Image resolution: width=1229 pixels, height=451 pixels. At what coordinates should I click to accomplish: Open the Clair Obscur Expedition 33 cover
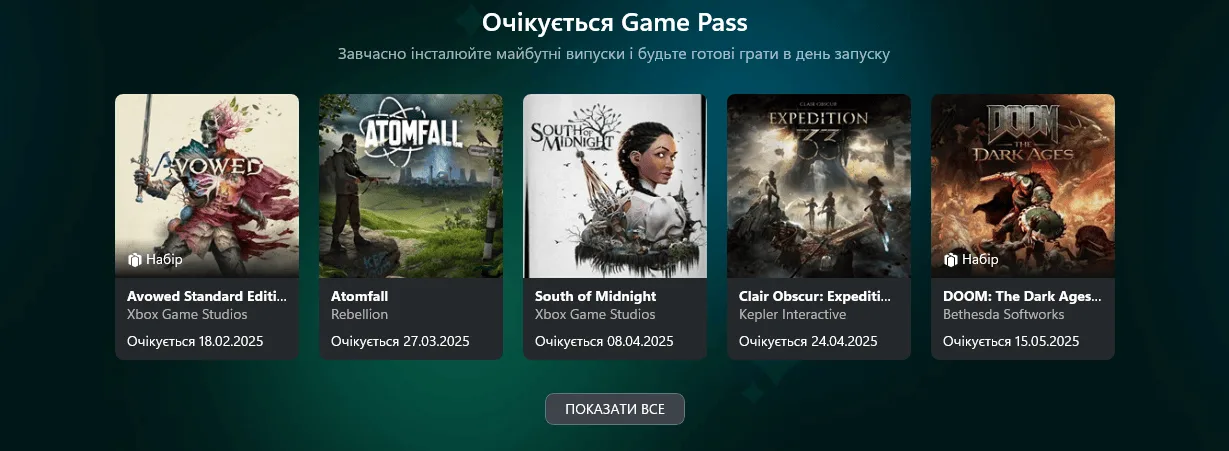(819, 186)
